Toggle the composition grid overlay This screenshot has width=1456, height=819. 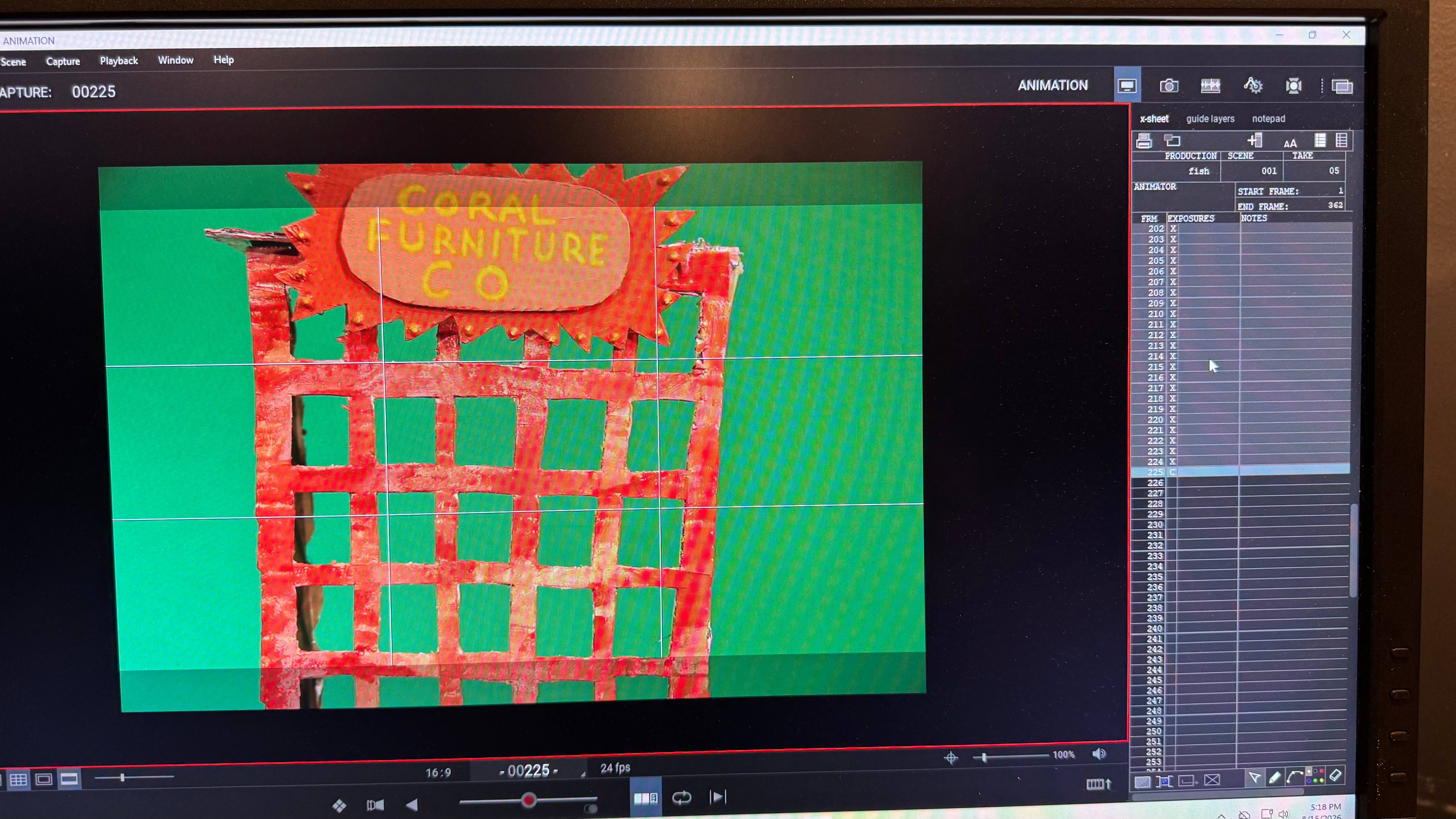tap(19, 780)
